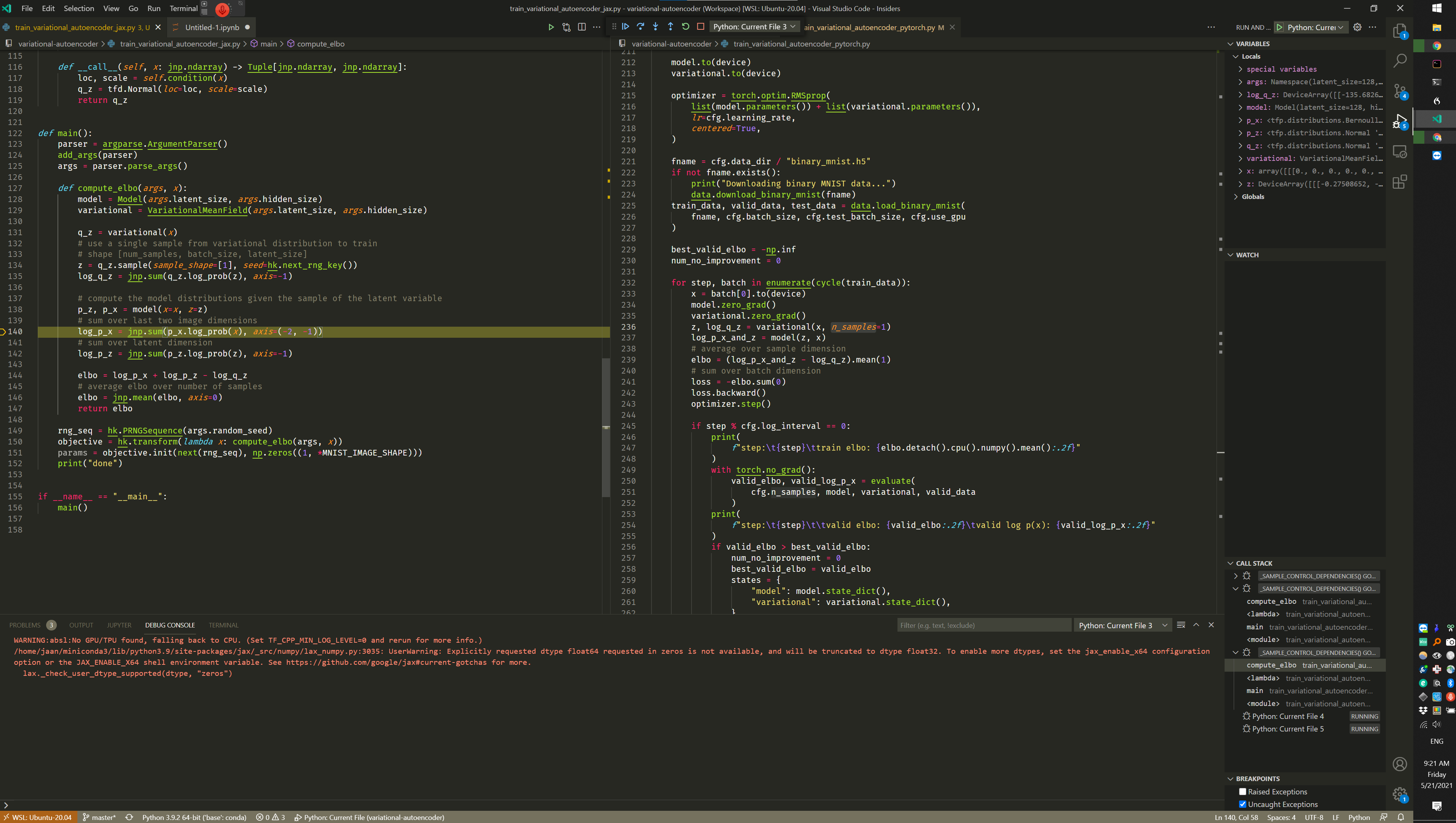
Task: Toggle the breakpoint on line 140
Action: point(3,332)
